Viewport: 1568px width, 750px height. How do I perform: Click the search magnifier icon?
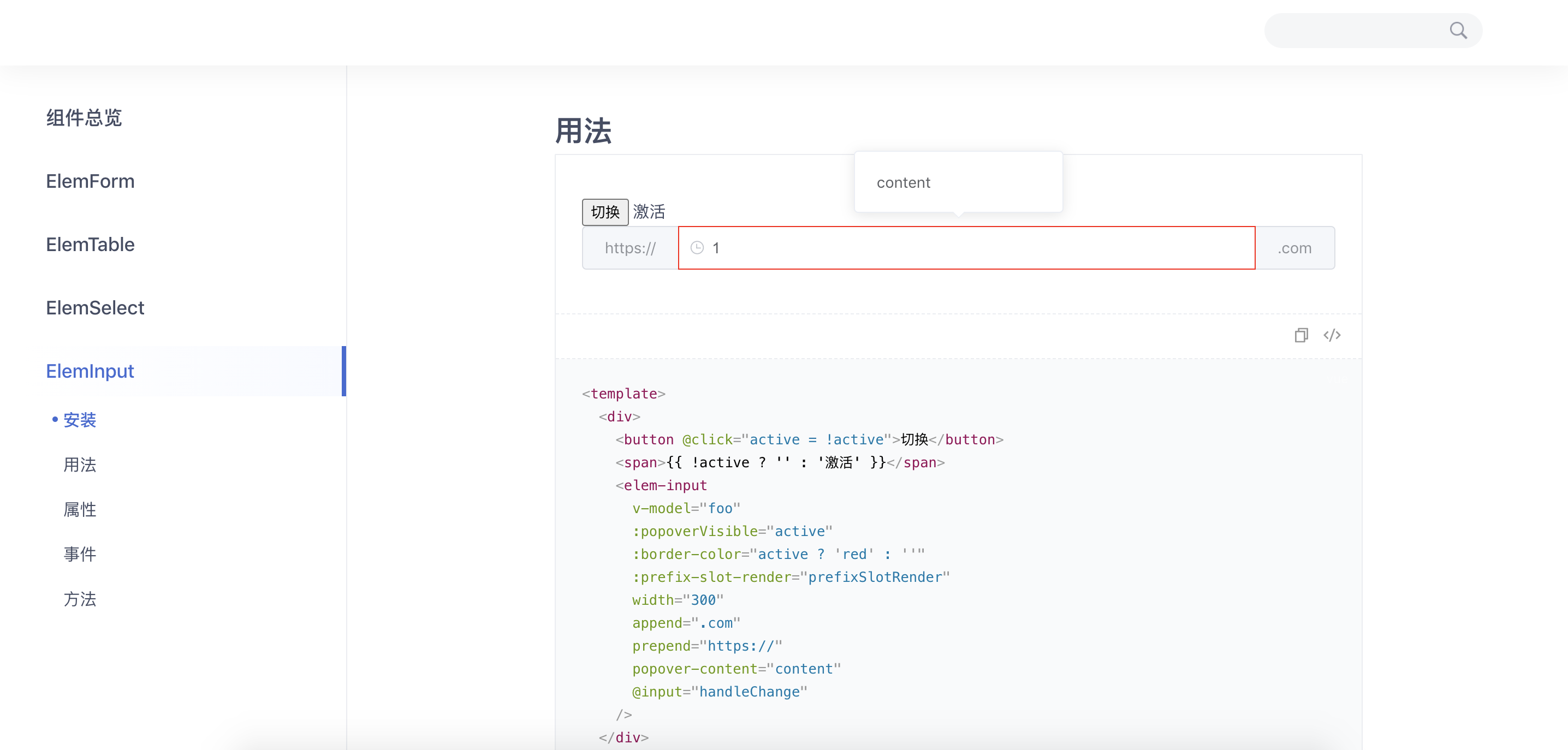(1458, 30)
